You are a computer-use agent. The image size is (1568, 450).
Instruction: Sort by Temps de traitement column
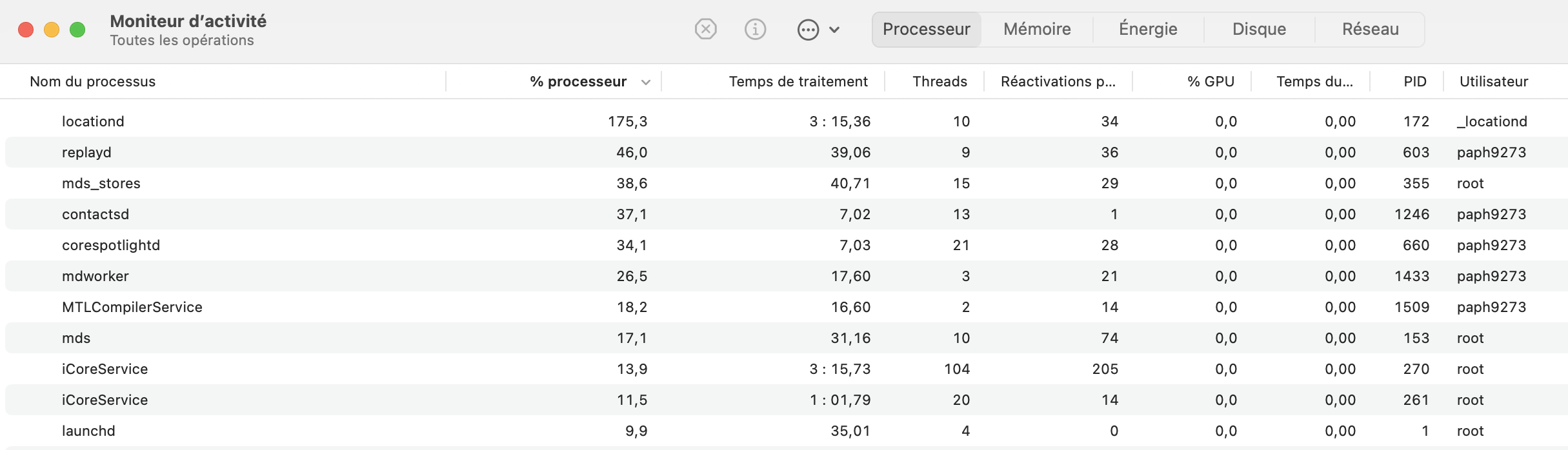point(798,82)
